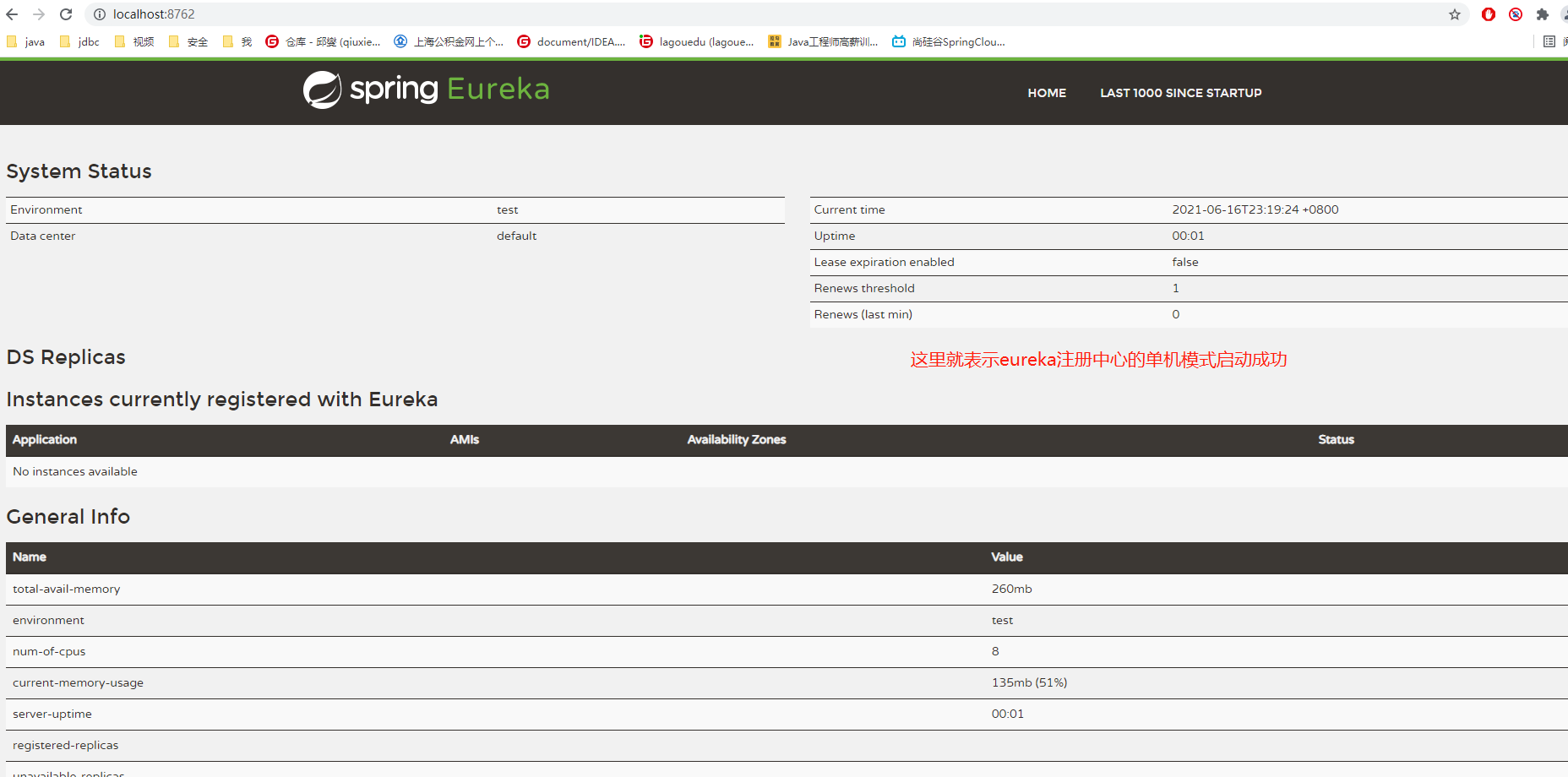Select the DS Replicas heading

point(66,357)
